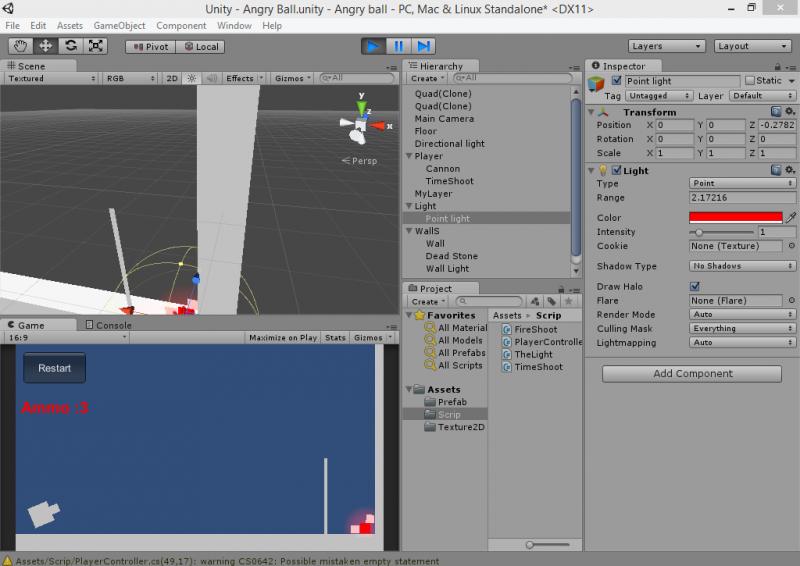Screen dimensions: 800x566
Task: Open Shadow Type dropdown
Action: 742,266
